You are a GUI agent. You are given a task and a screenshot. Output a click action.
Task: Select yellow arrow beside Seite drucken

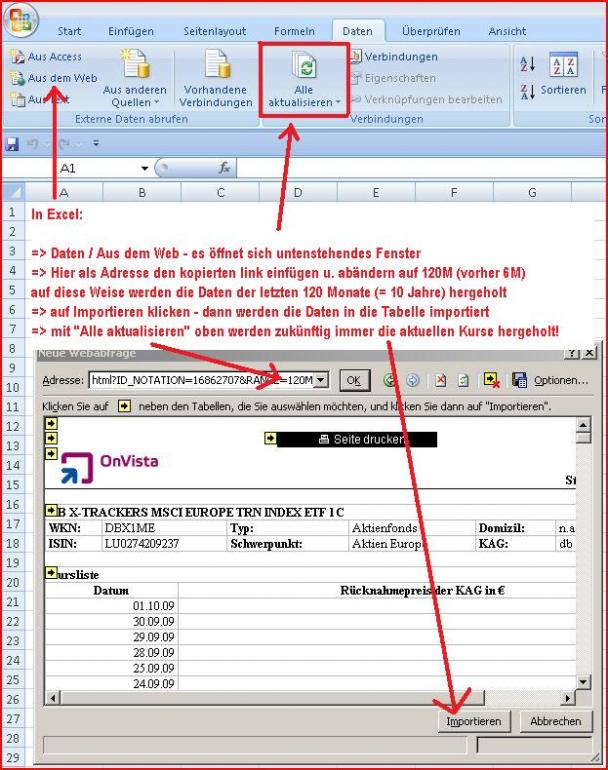270,438
